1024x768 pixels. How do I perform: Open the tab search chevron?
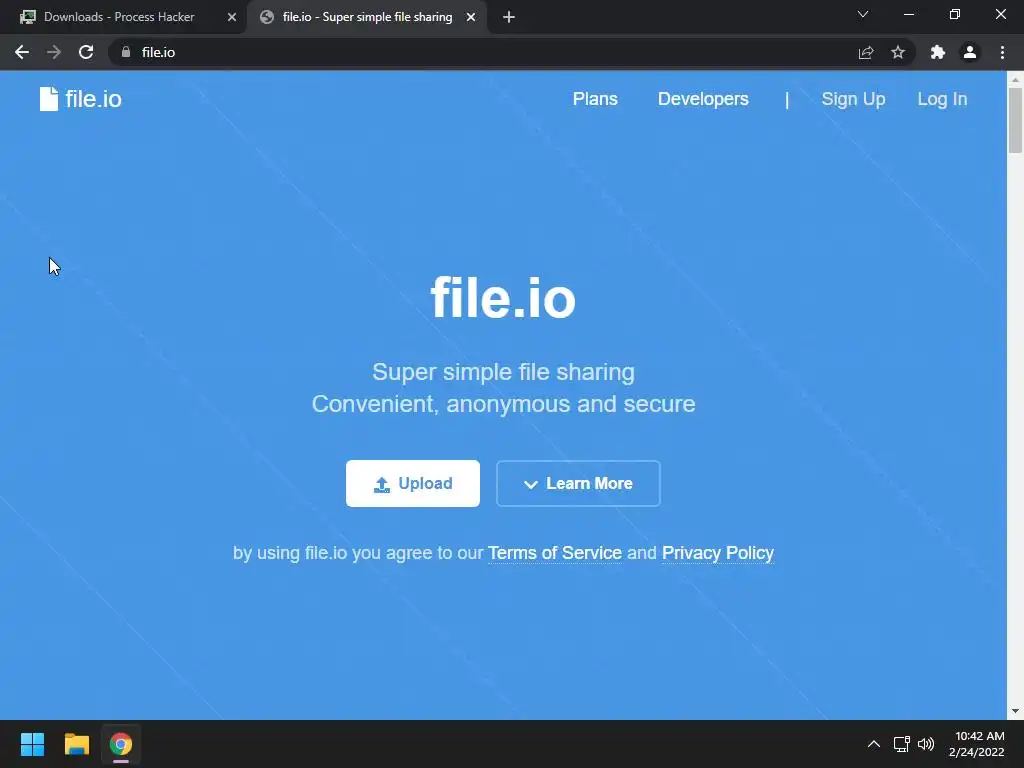[863, 14]
